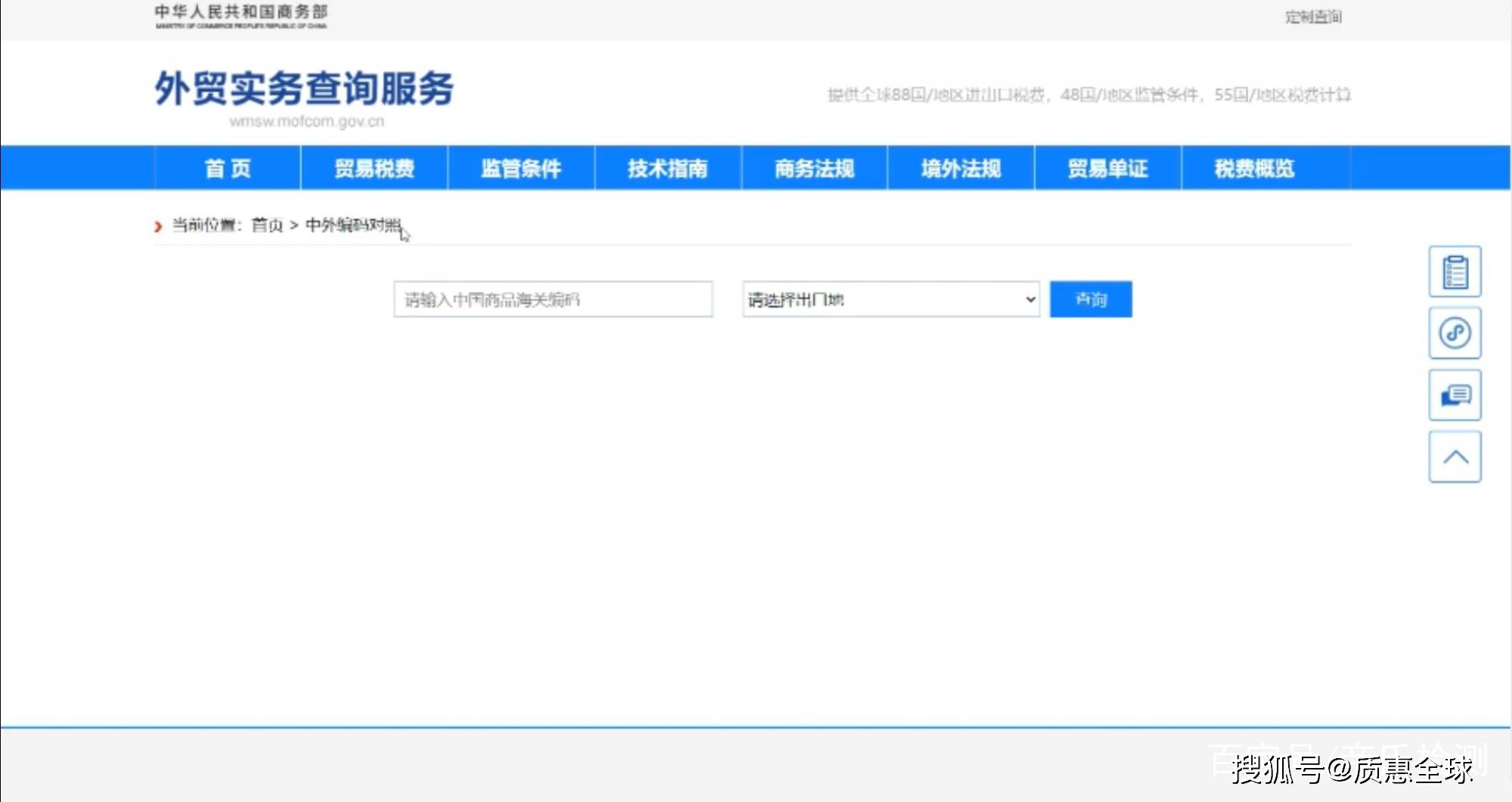The height and width of the screenshot is (802, 1512).
Task: Go to the 贸易税费 menu item
Action: coord(374,169)
